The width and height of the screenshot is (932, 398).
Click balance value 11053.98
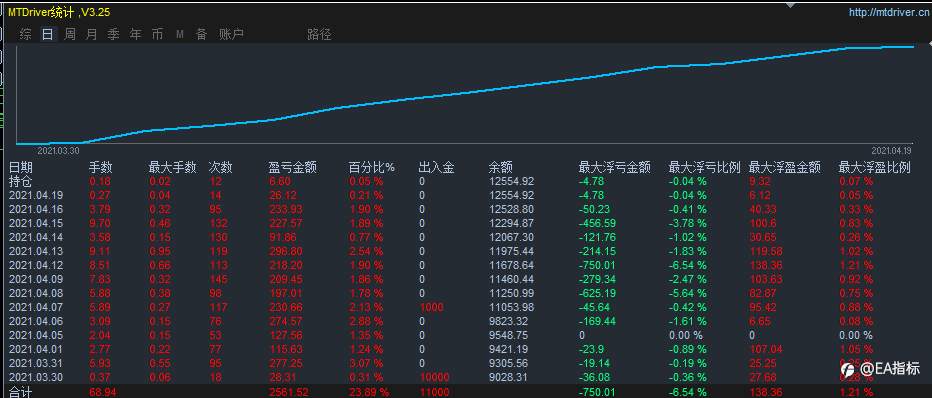[x=511, y=307]
